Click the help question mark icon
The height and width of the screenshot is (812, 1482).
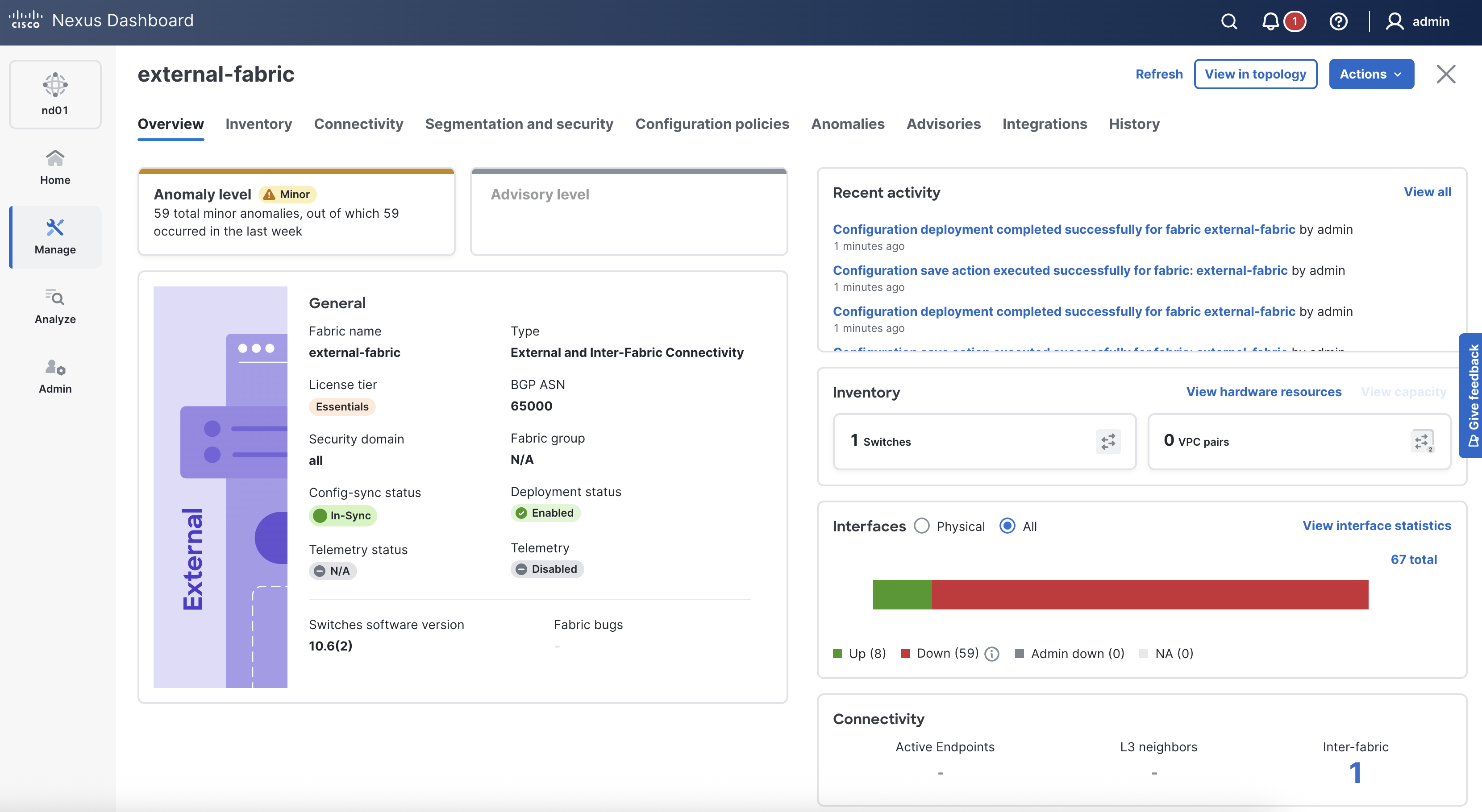(1338, 22)
